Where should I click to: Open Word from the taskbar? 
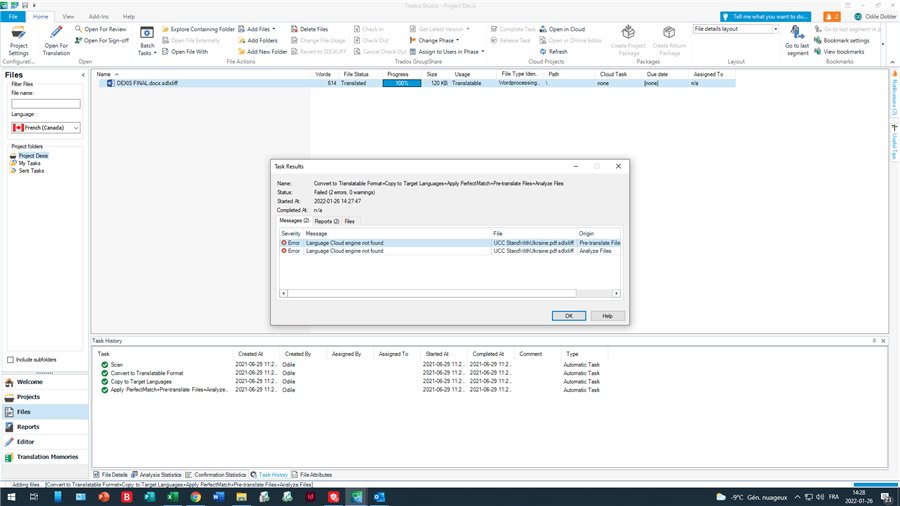pos(219,497)
